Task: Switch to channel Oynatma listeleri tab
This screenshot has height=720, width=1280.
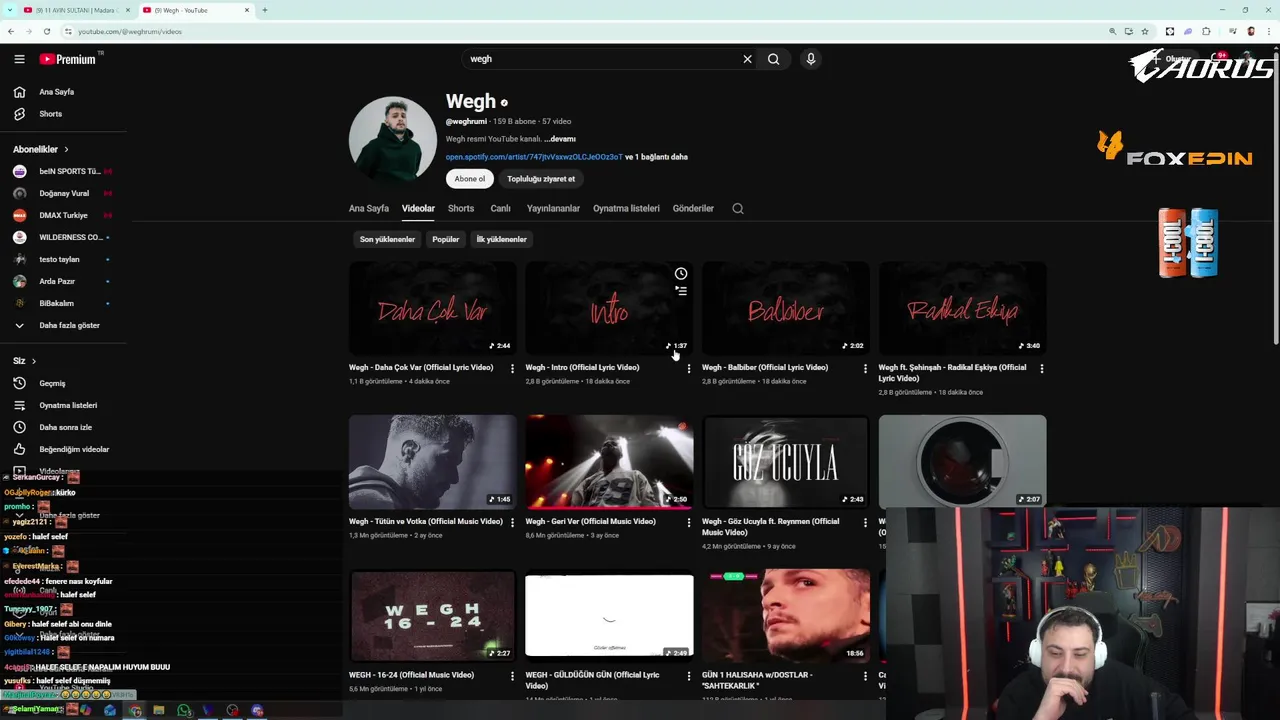Action: (626, 209)
